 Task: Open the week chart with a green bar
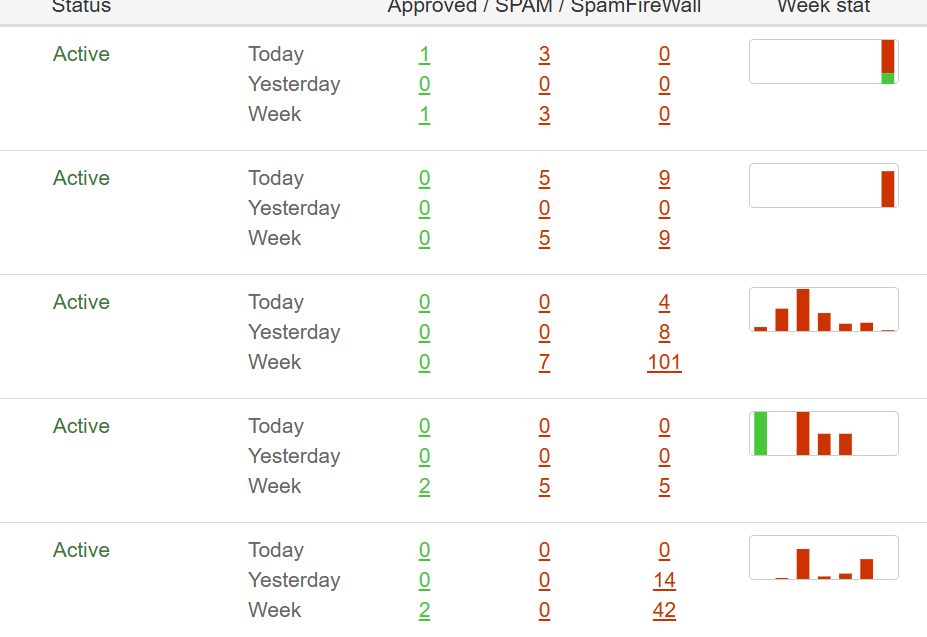coord(823,434)
